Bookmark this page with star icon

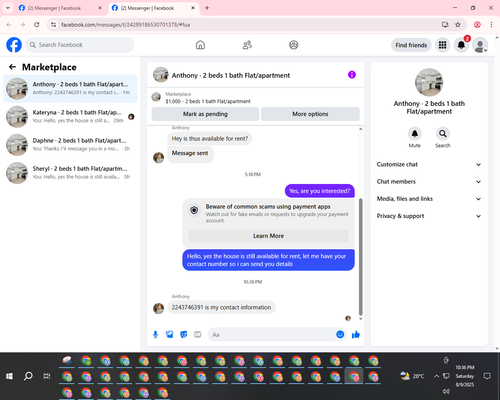(x=458, y=24)
